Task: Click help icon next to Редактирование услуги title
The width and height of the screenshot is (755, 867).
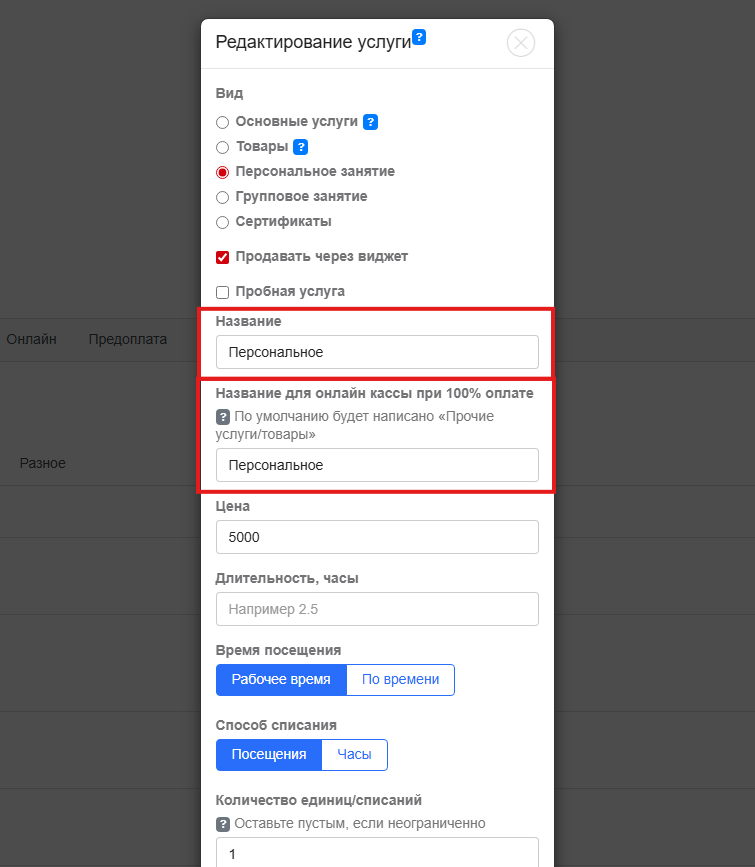Action: pyautogui.click(x=420, y=37)
